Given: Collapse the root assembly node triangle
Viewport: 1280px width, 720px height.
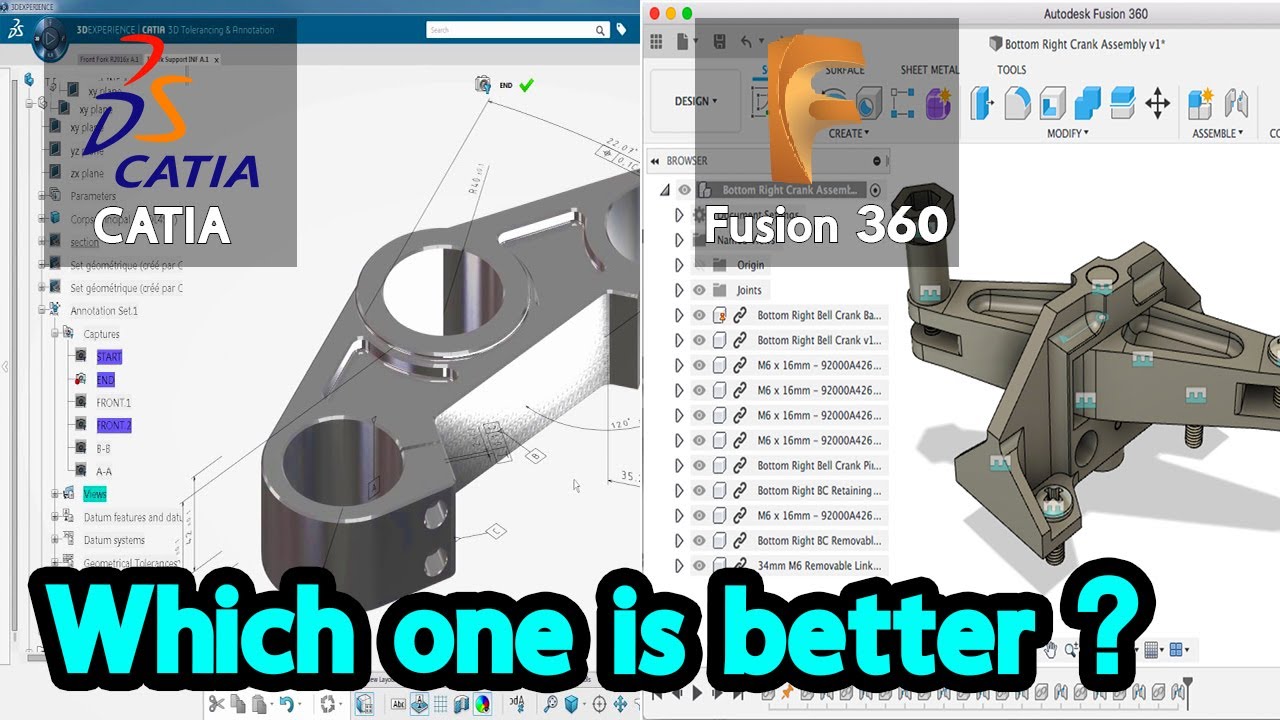Looking at the screenshot, I should (664, 190).
